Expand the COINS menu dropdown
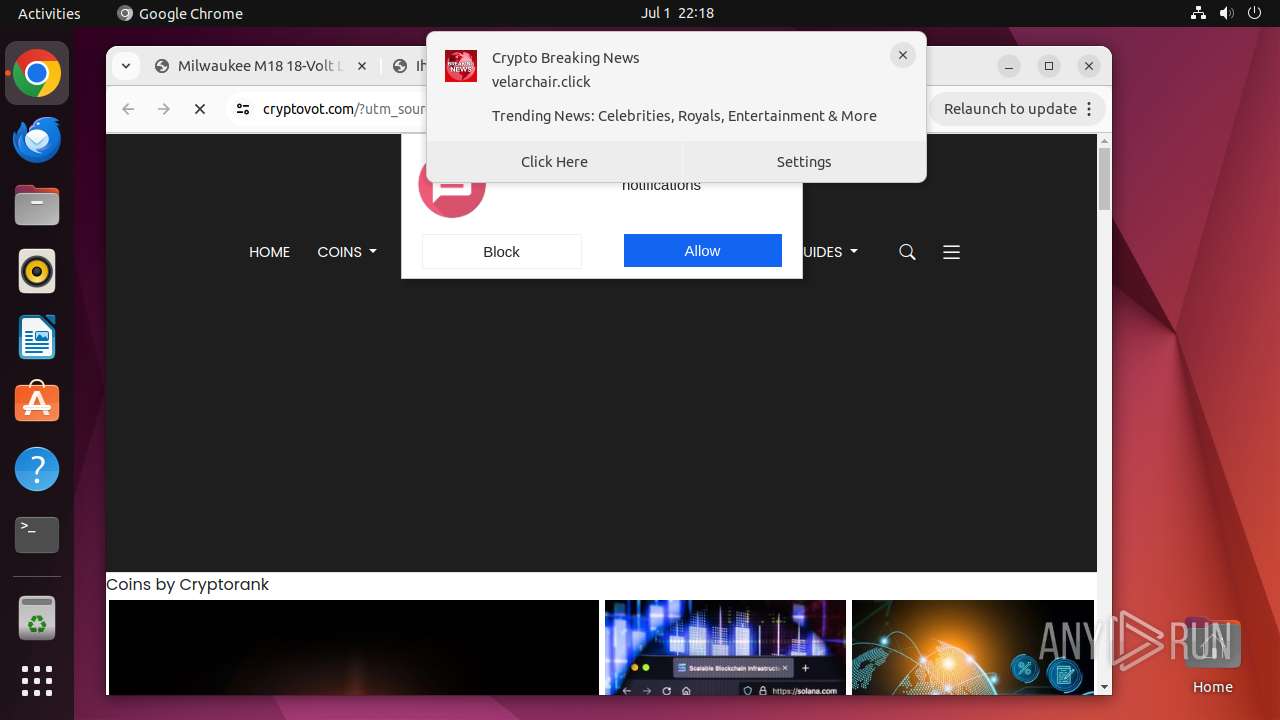Screen dimensions: 1280x720 pyautogui.click(x=347, y=252)
